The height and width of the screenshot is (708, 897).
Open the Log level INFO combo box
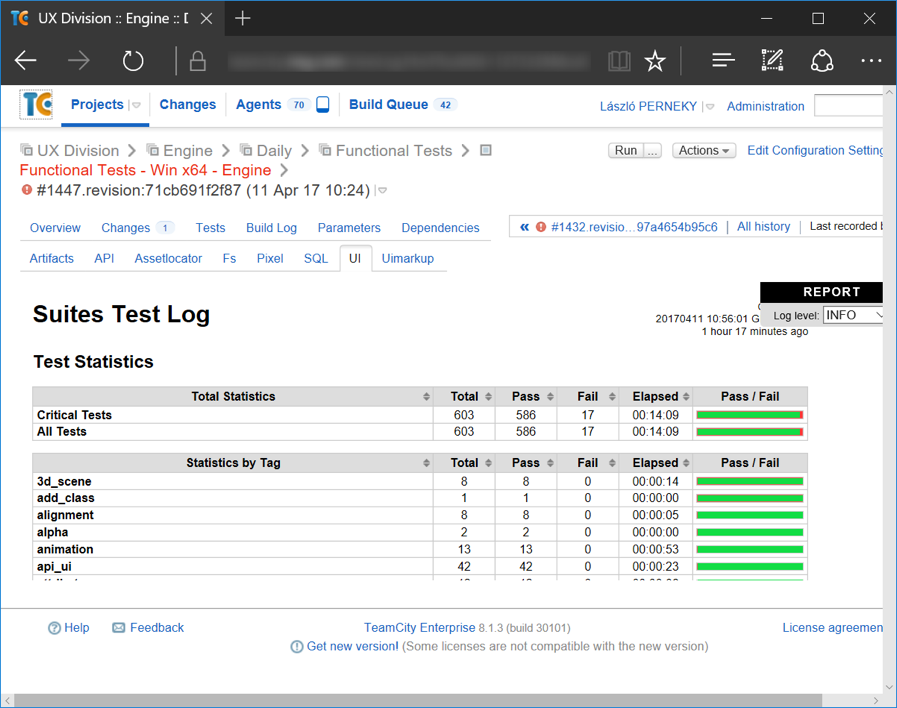[x=852, y=315]
